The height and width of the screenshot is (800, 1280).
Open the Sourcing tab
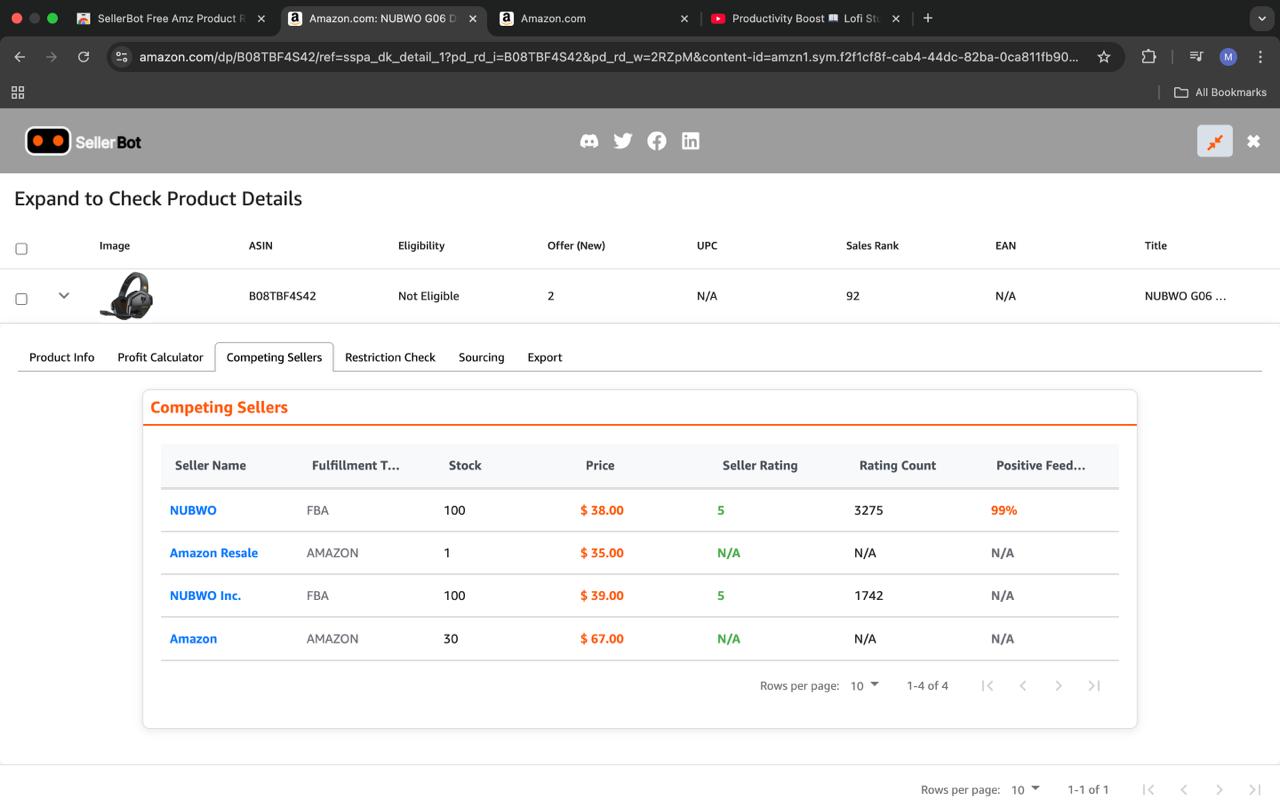481,357
